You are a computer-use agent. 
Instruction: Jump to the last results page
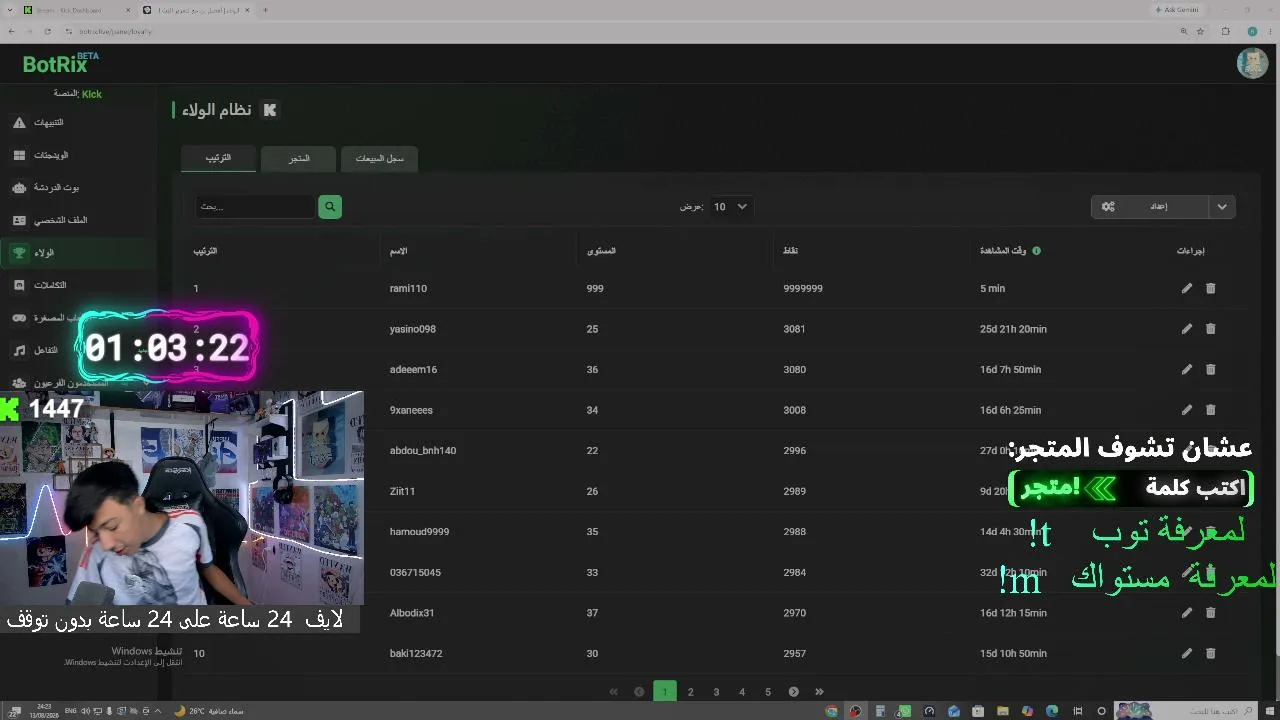819,691
